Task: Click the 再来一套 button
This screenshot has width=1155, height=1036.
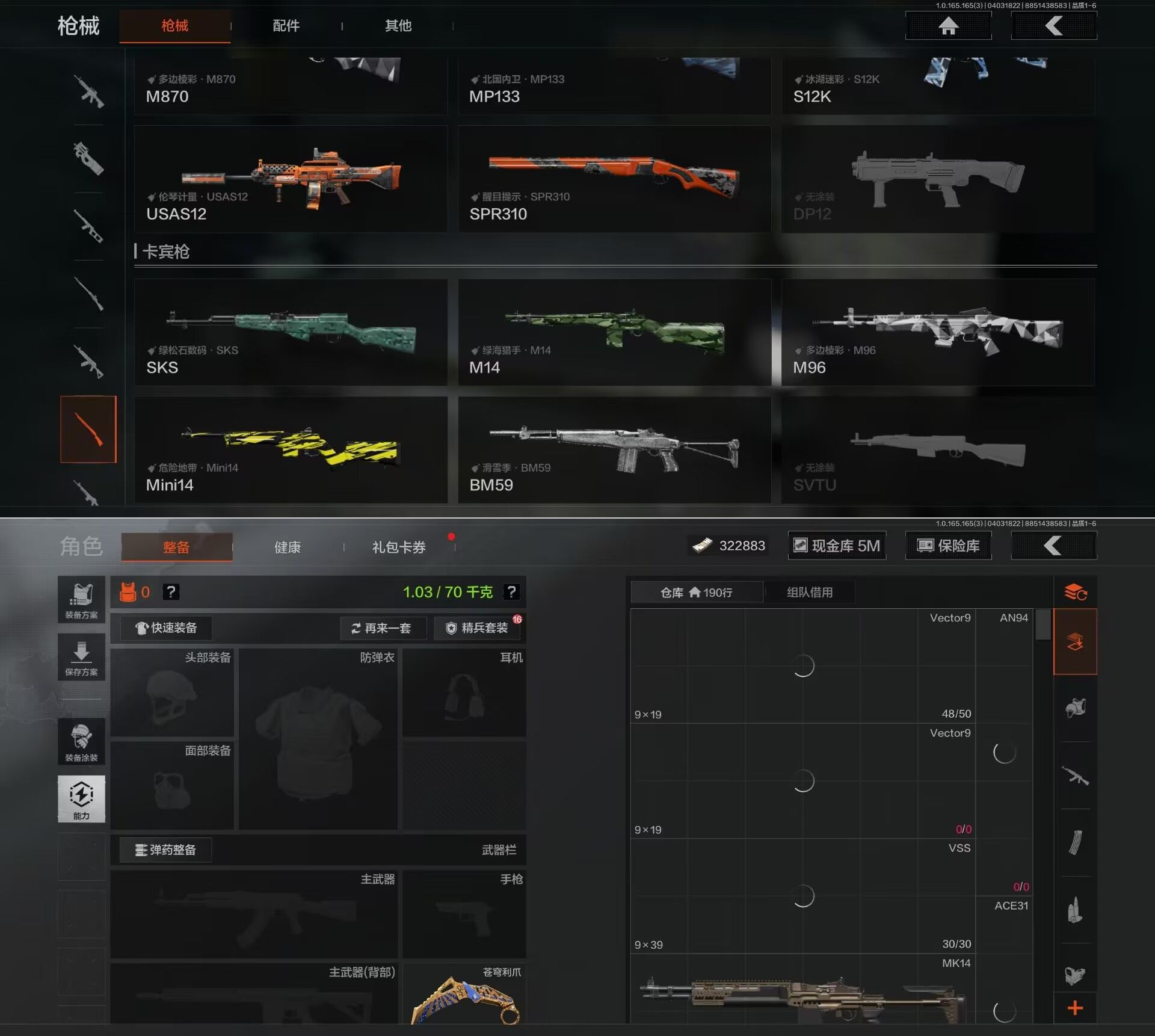Action: pos(383,628)
